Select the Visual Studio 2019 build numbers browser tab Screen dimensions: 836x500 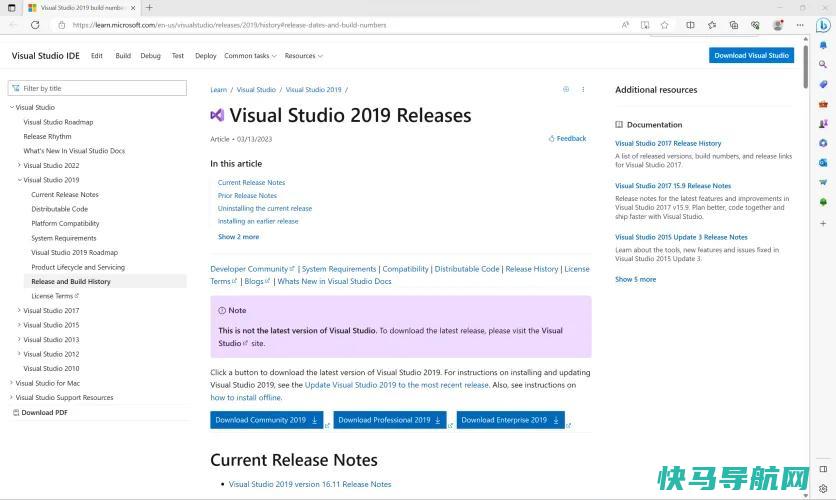click(82, 8)
